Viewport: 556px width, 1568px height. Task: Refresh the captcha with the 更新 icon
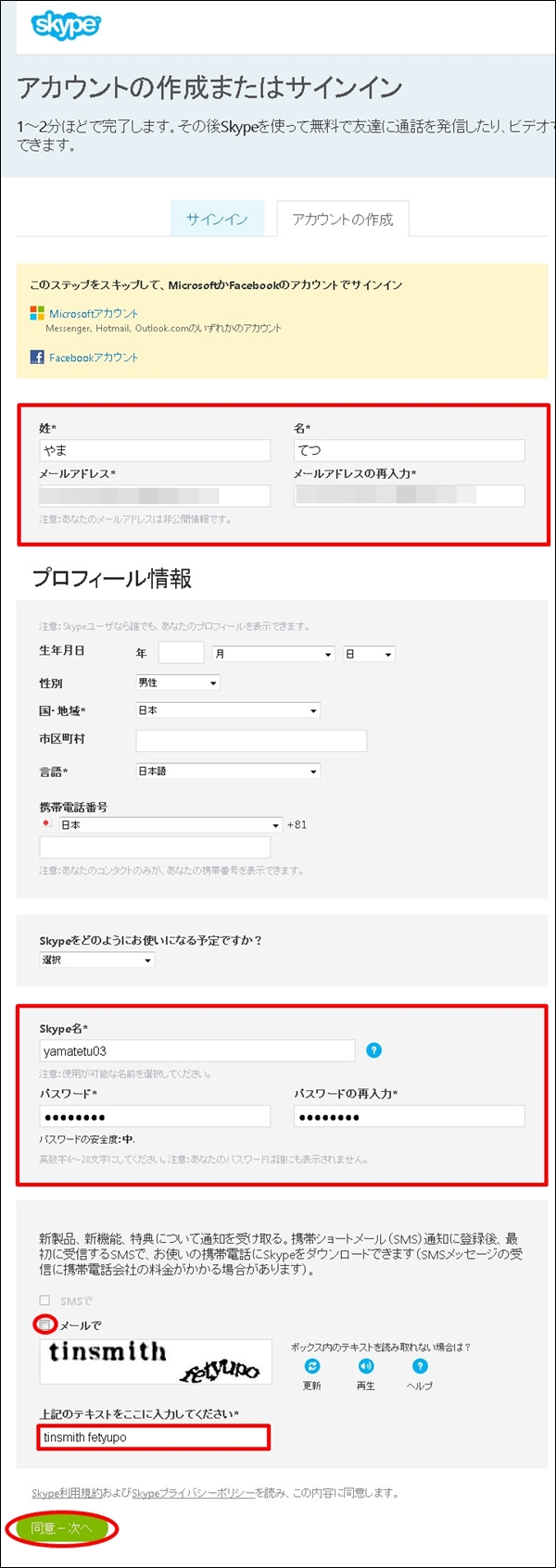pos(312,1366)
